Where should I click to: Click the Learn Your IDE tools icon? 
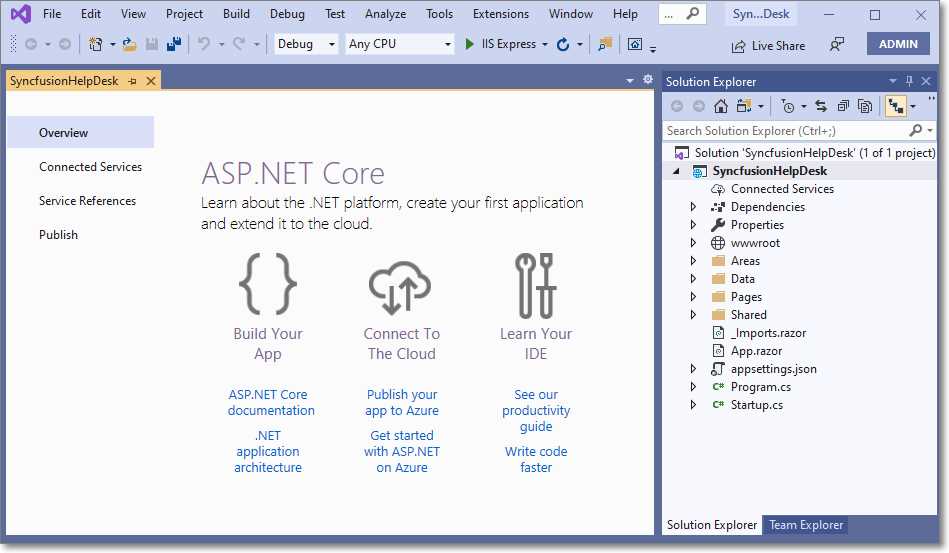pyautogui.click(x=535, y=285)
